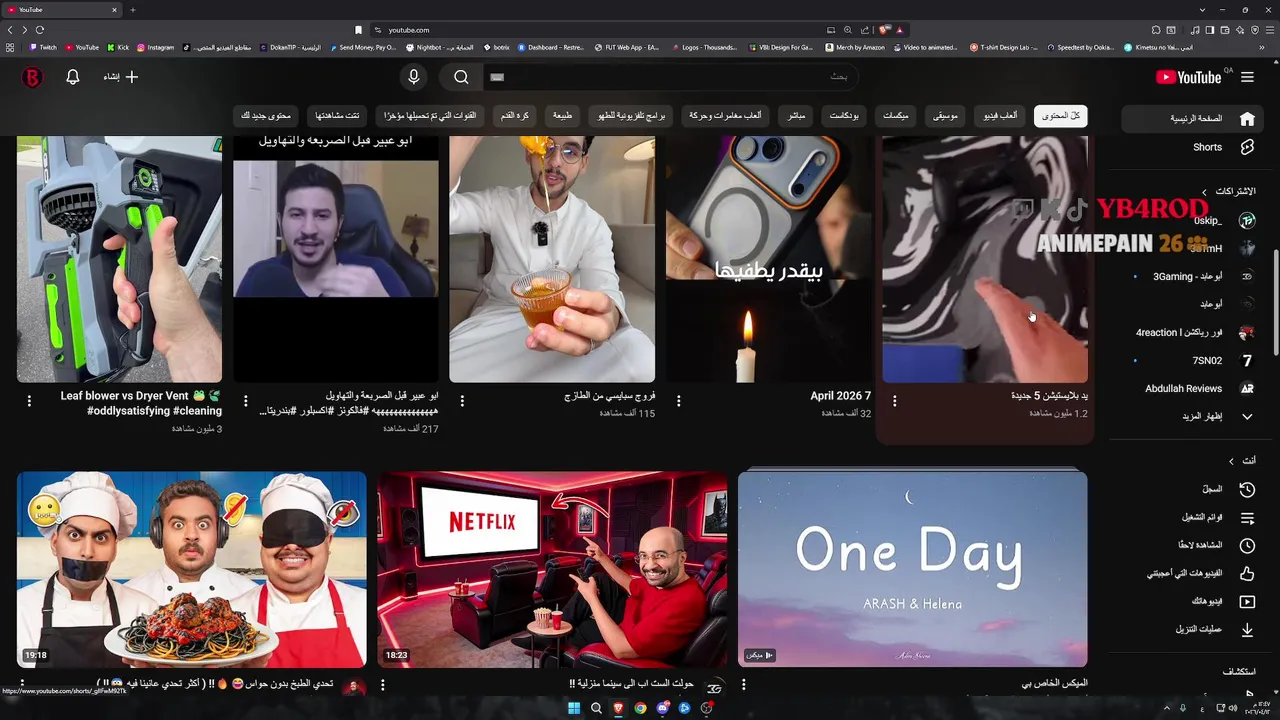Open the Twitch bookmark
The height and width of the screenshot is (720, 1280).
pos(43,47)
